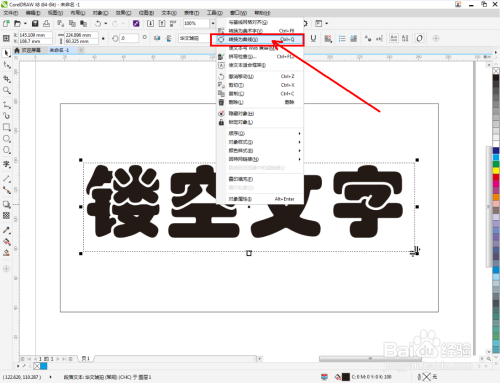Toggle the lock ratio button

click(103, 39)
